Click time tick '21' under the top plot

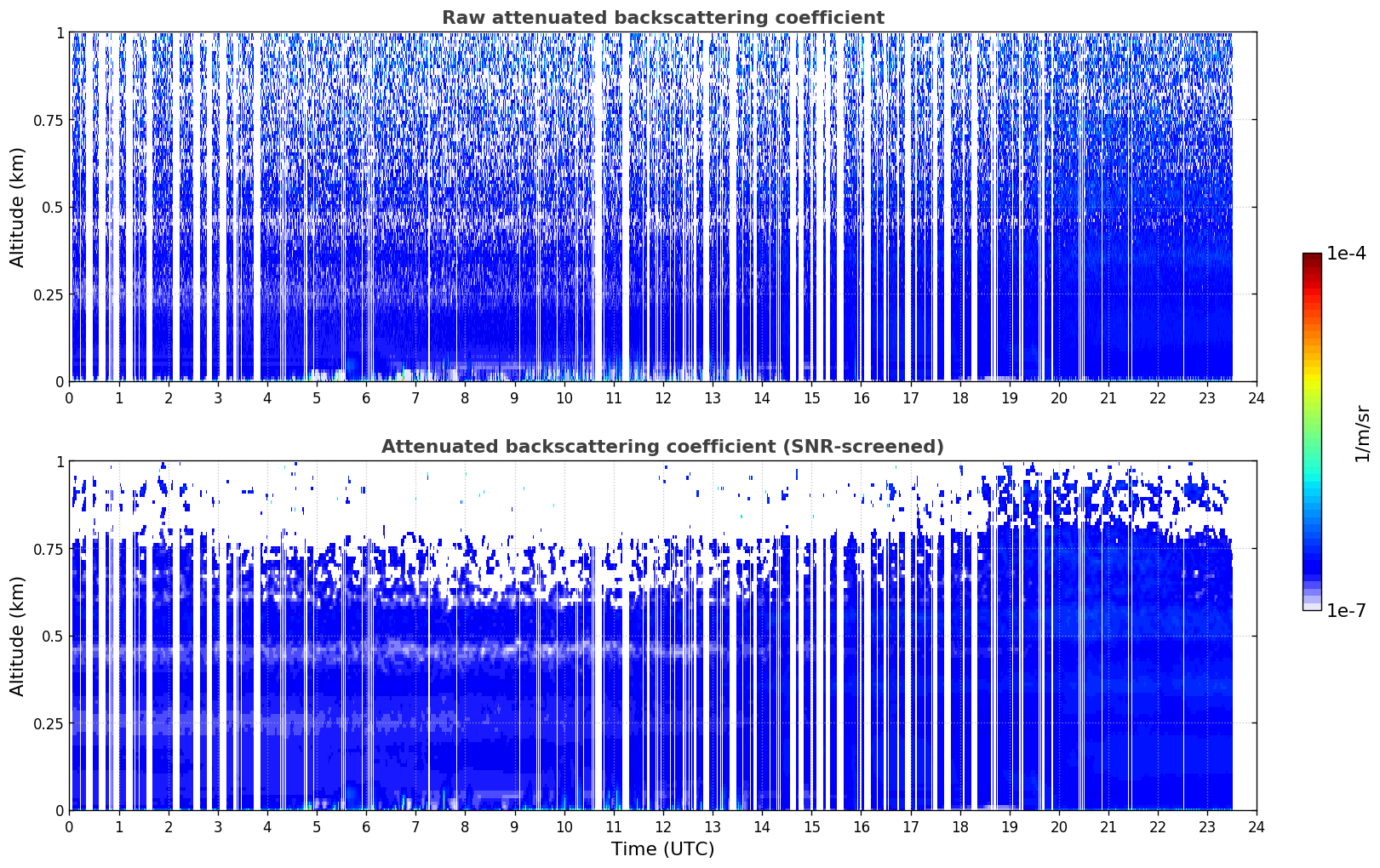coord(1108,397)
